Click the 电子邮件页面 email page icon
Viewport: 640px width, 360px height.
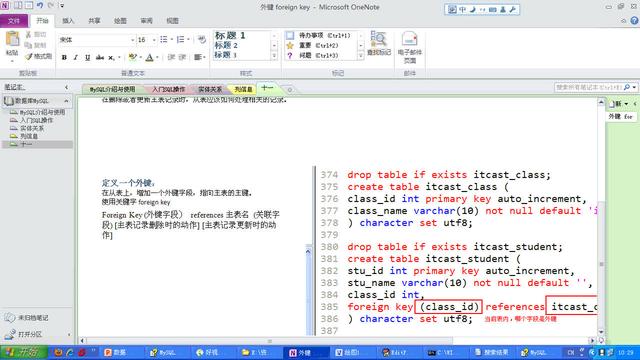(409, 47)
